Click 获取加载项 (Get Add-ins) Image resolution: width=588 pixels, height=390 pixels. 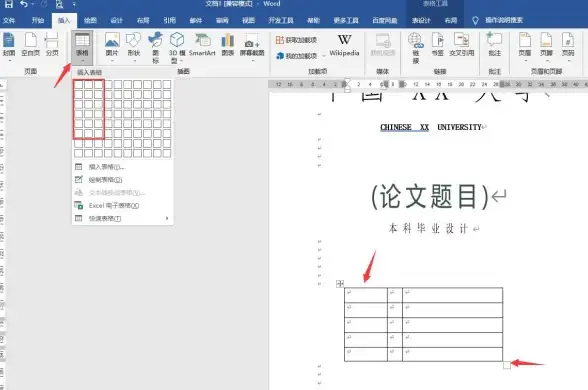(x=296, y=40)
